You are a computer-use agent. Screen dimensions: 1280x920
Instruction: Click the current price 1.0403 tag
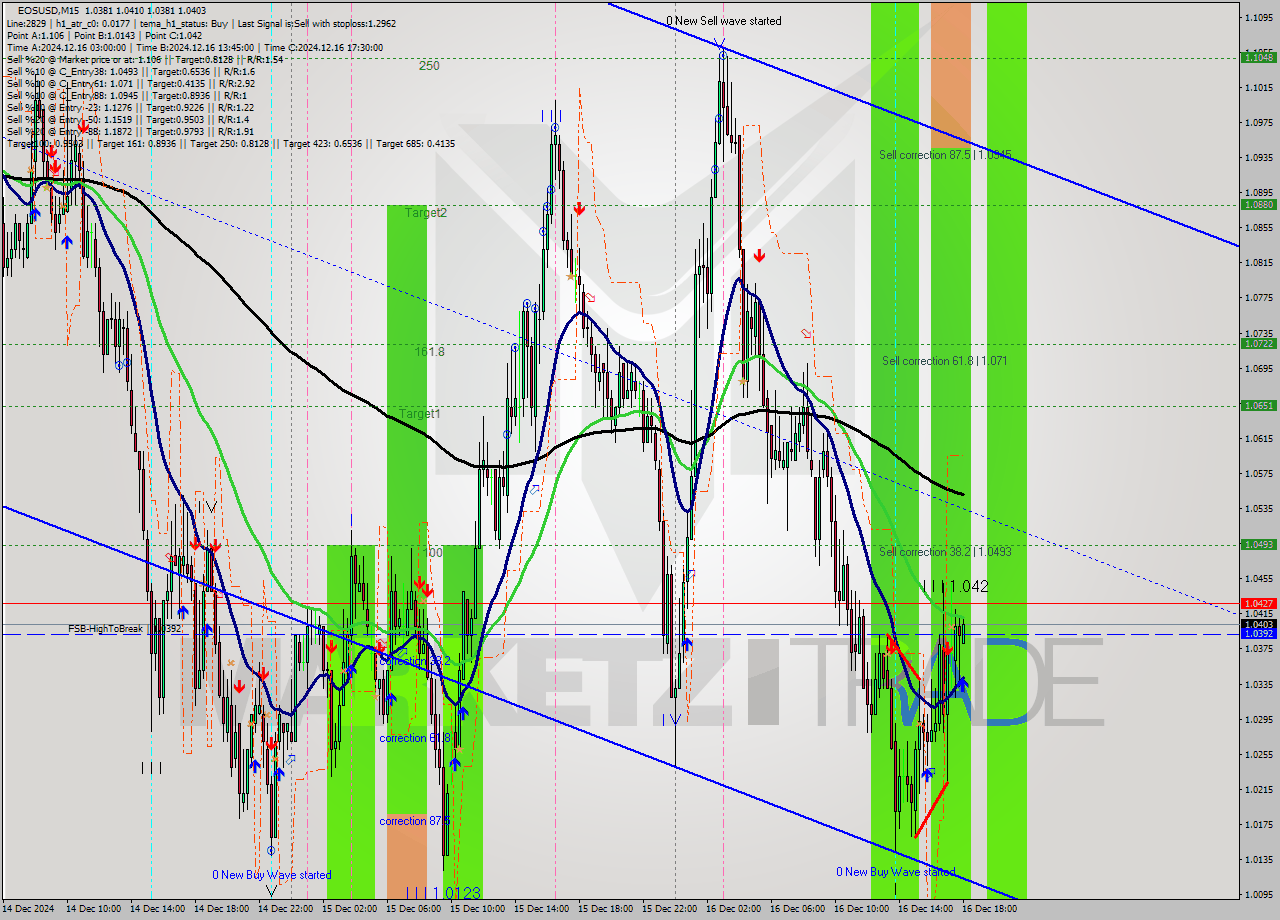[1258, 624]
